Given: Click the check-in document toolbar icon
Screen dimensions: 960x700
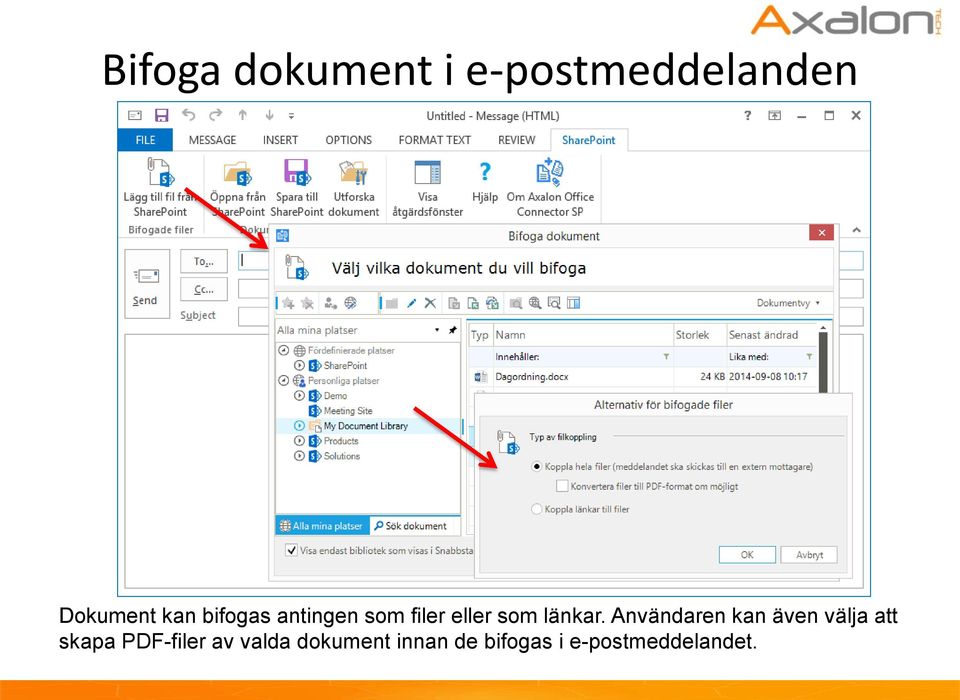Looking at the screenshot, I should click(x=473, y=303).
